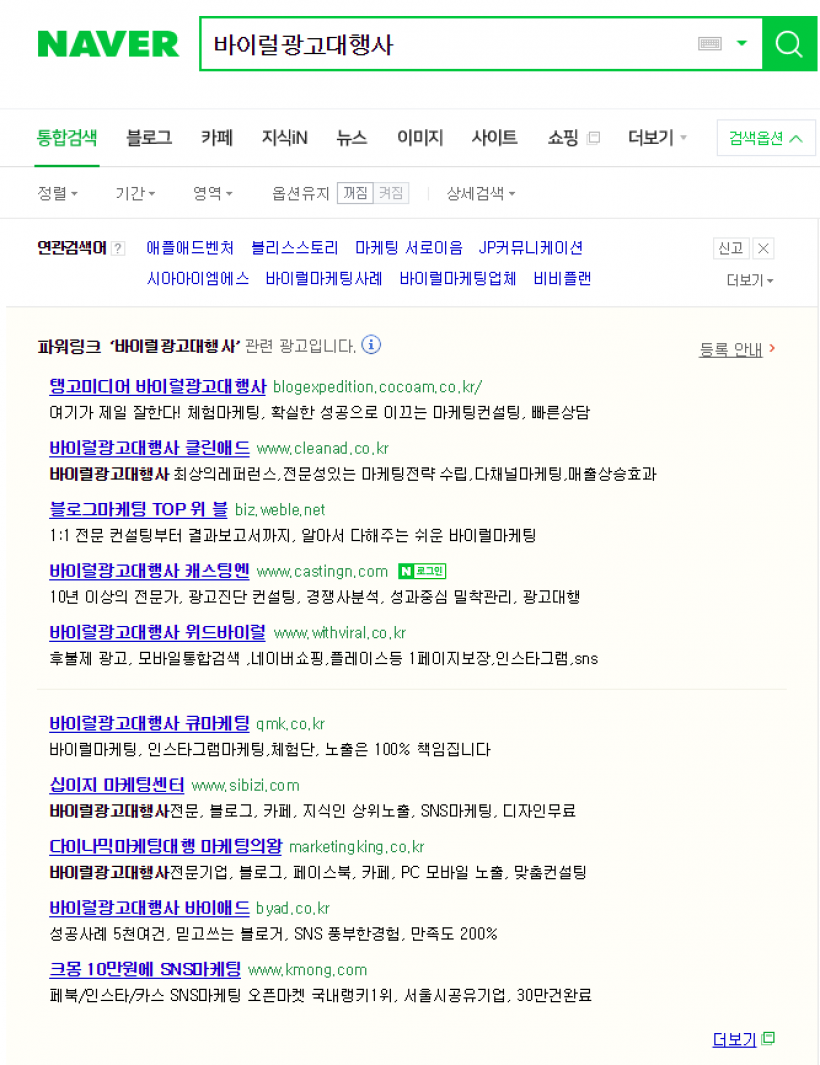
Task: Click URL byad.co.kr
Action: pyautogui.click(x=293, y=909)
